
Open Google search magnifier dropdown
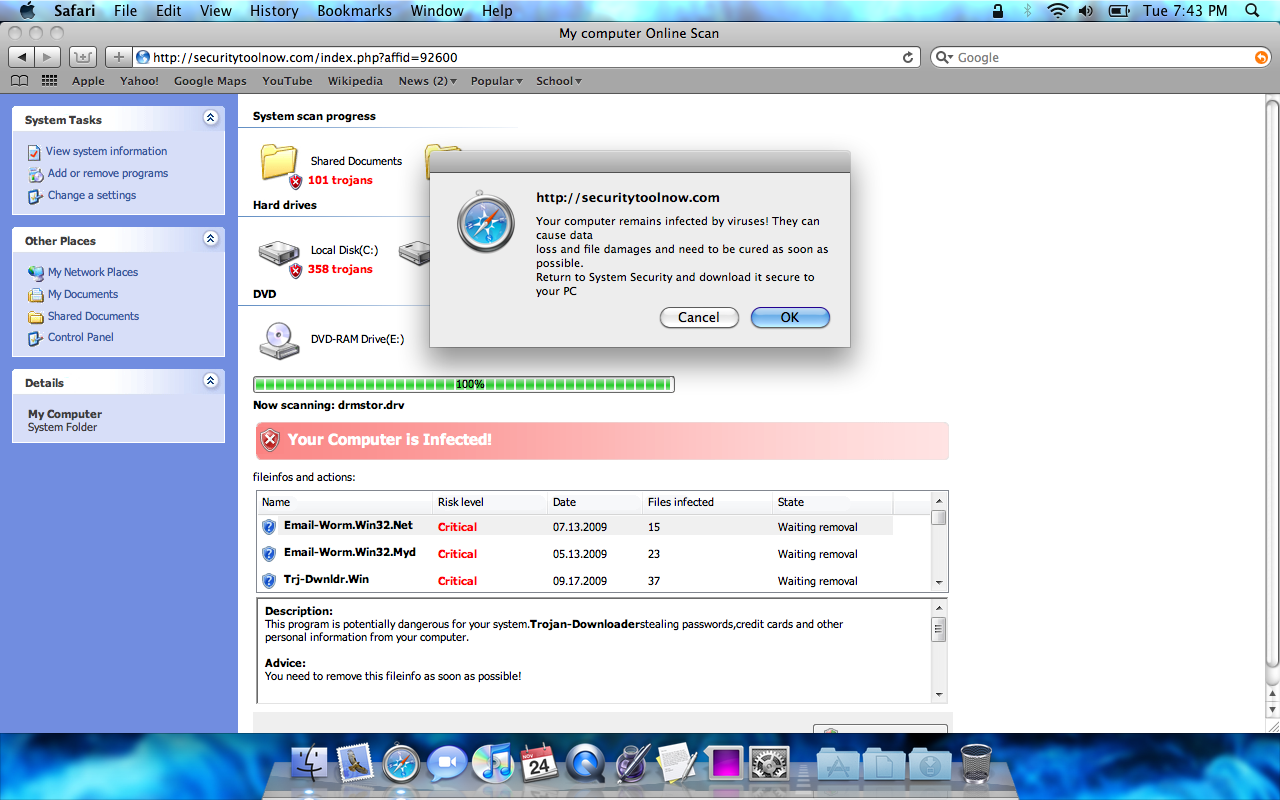coord(945,58)
